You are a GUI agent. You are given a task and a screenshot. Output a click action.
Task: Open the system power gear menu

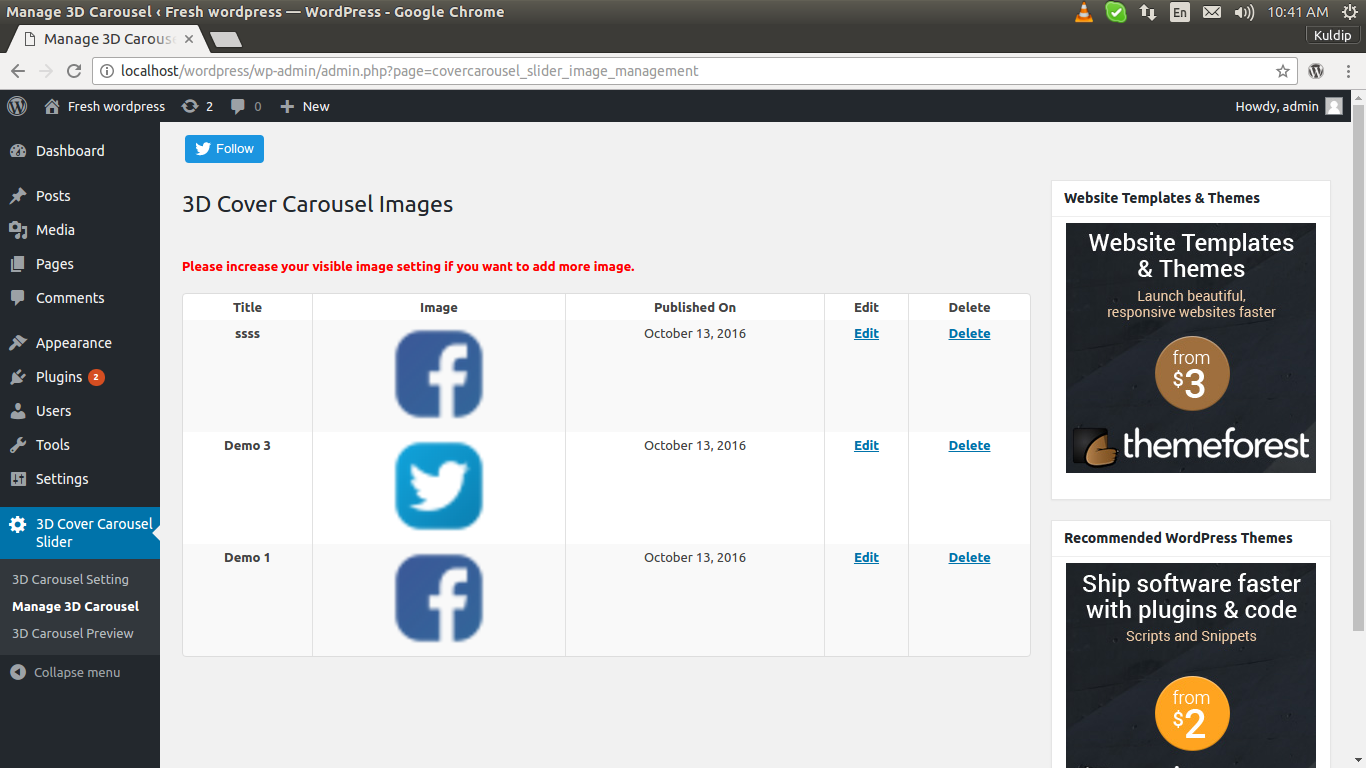[1349, 12]
